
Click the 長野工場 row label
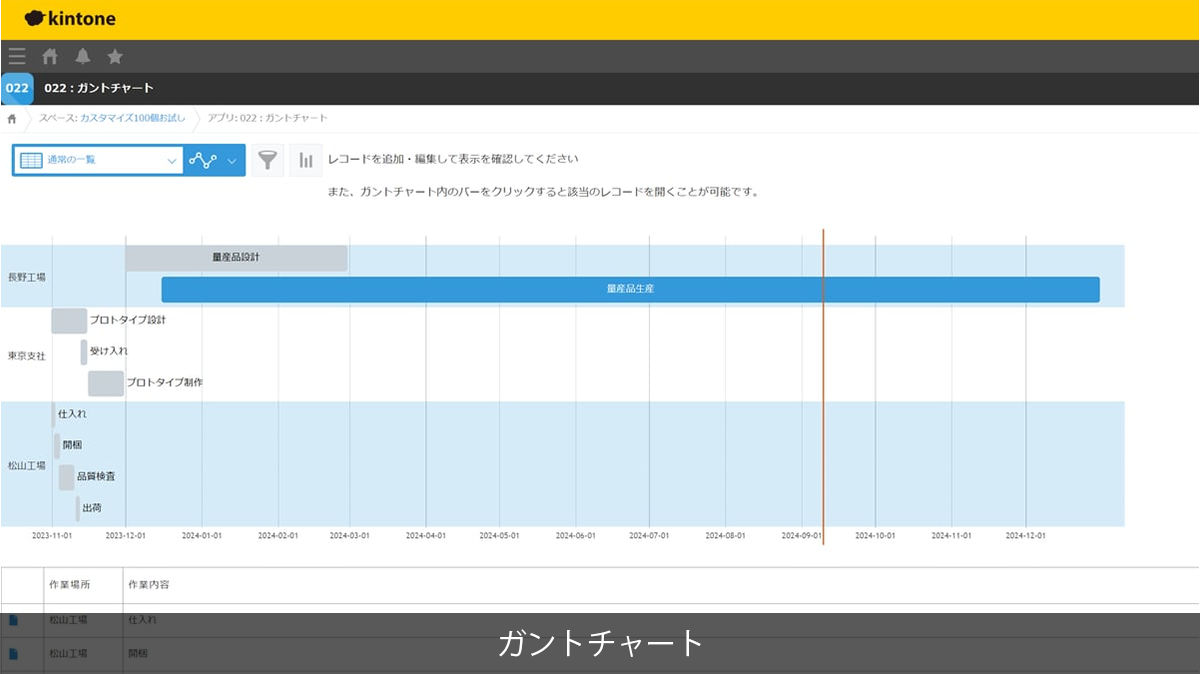point(26,277)
